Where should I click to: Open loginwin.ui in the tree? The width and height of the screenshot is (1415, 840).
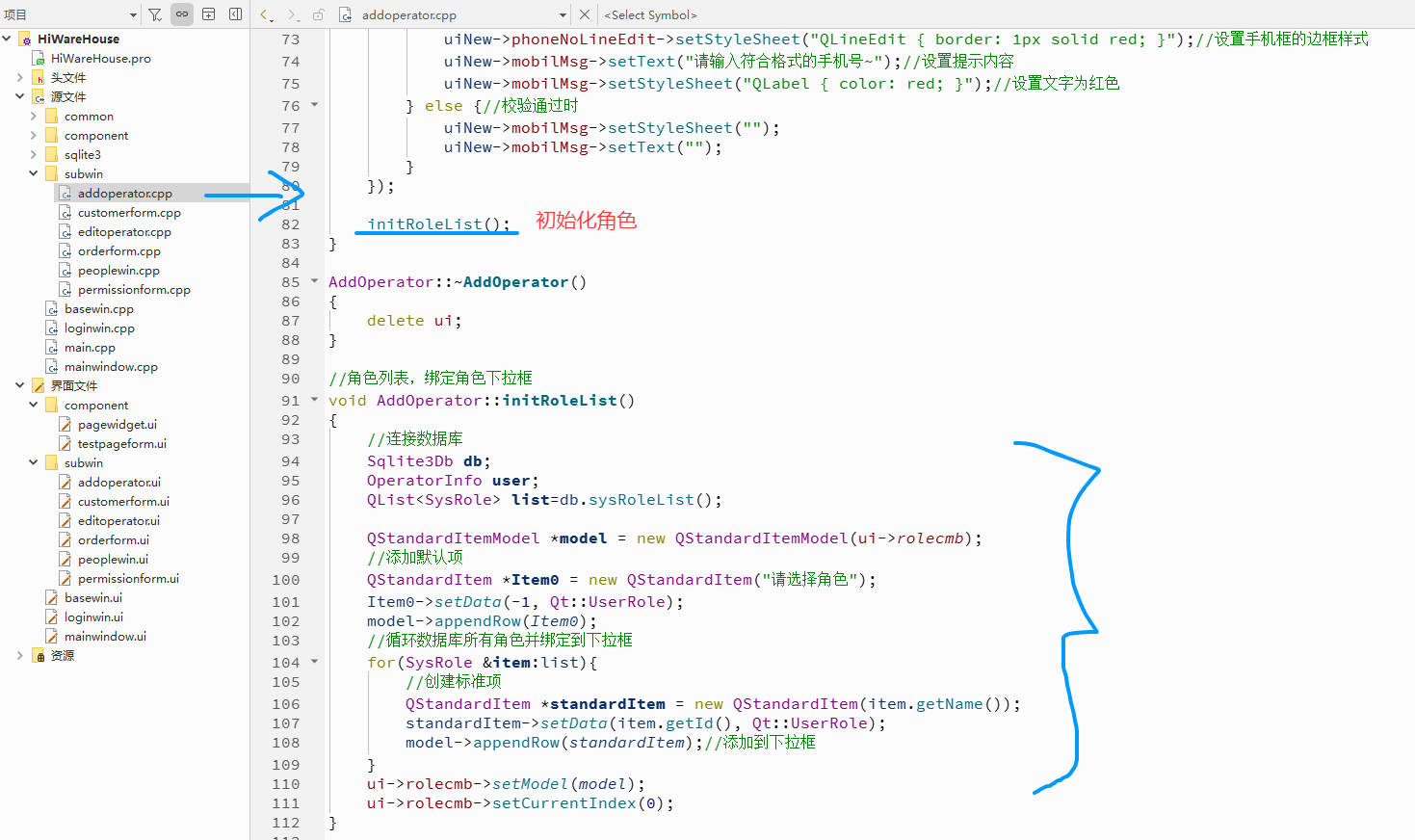(x=93, y=617)
